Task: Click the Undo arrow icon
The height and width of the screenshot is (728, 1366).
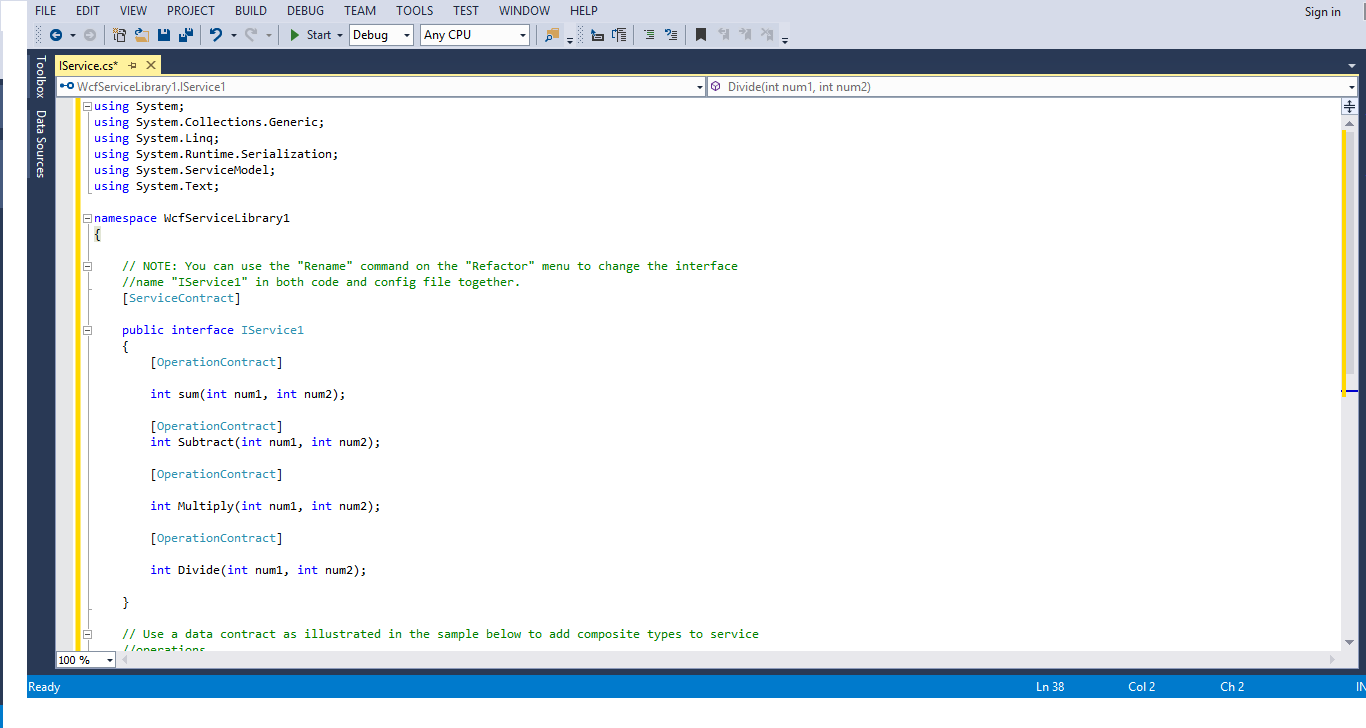Action: pos(215,35)
